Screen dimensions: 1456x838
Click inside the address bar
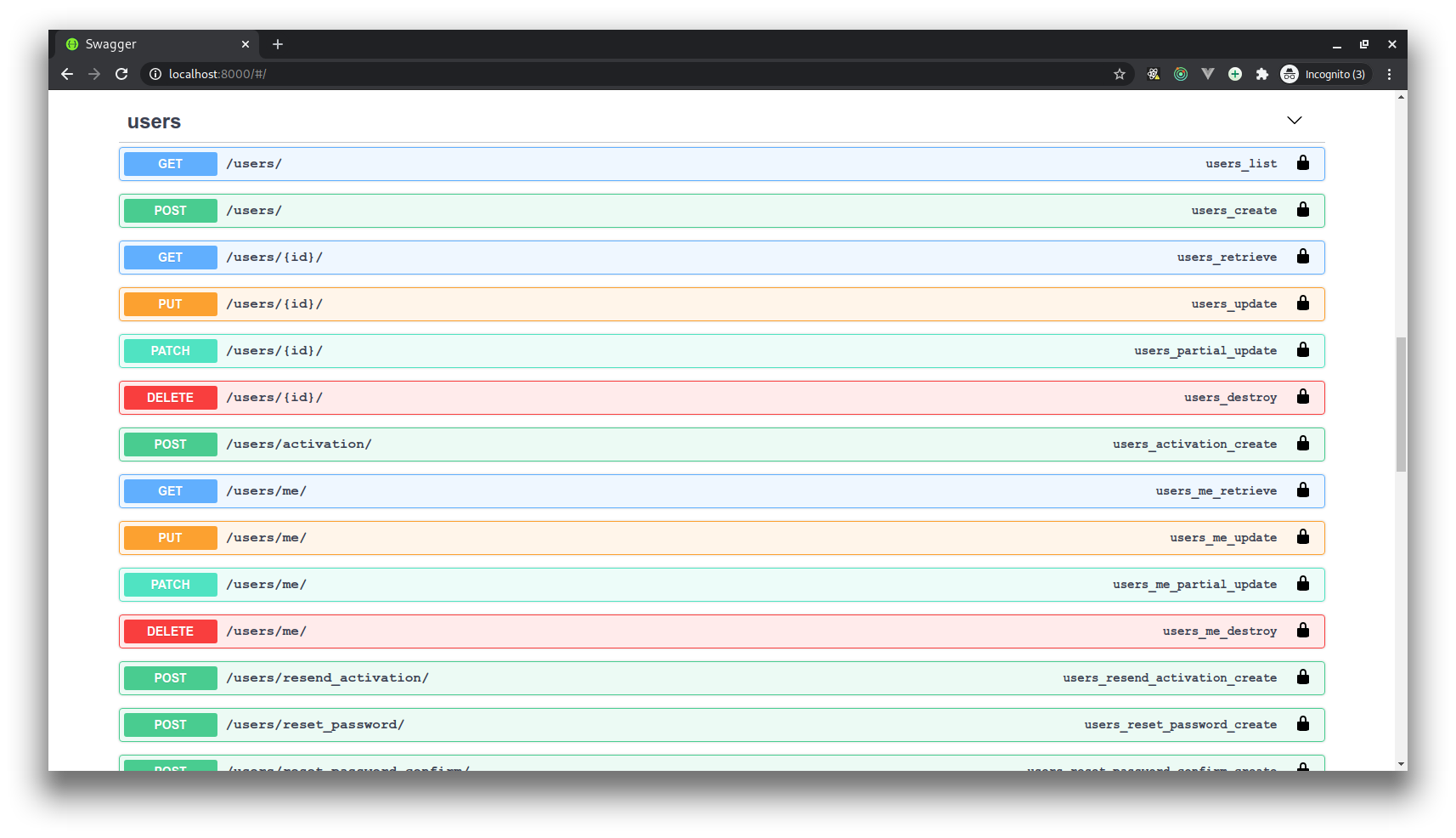tap(510, 74)
